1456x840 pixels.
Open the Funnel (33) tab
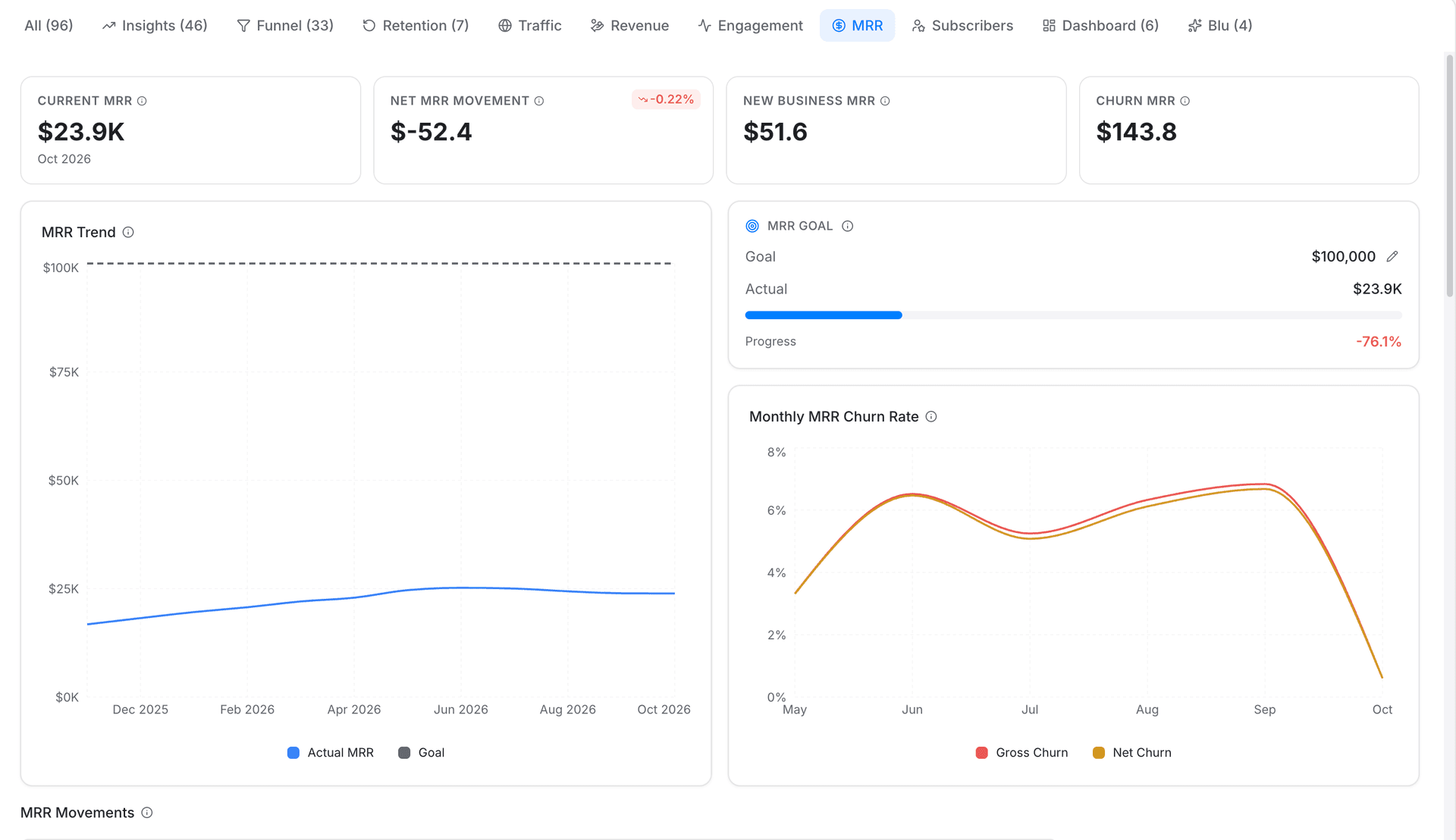pyautogui.click(x=285, y=25)
